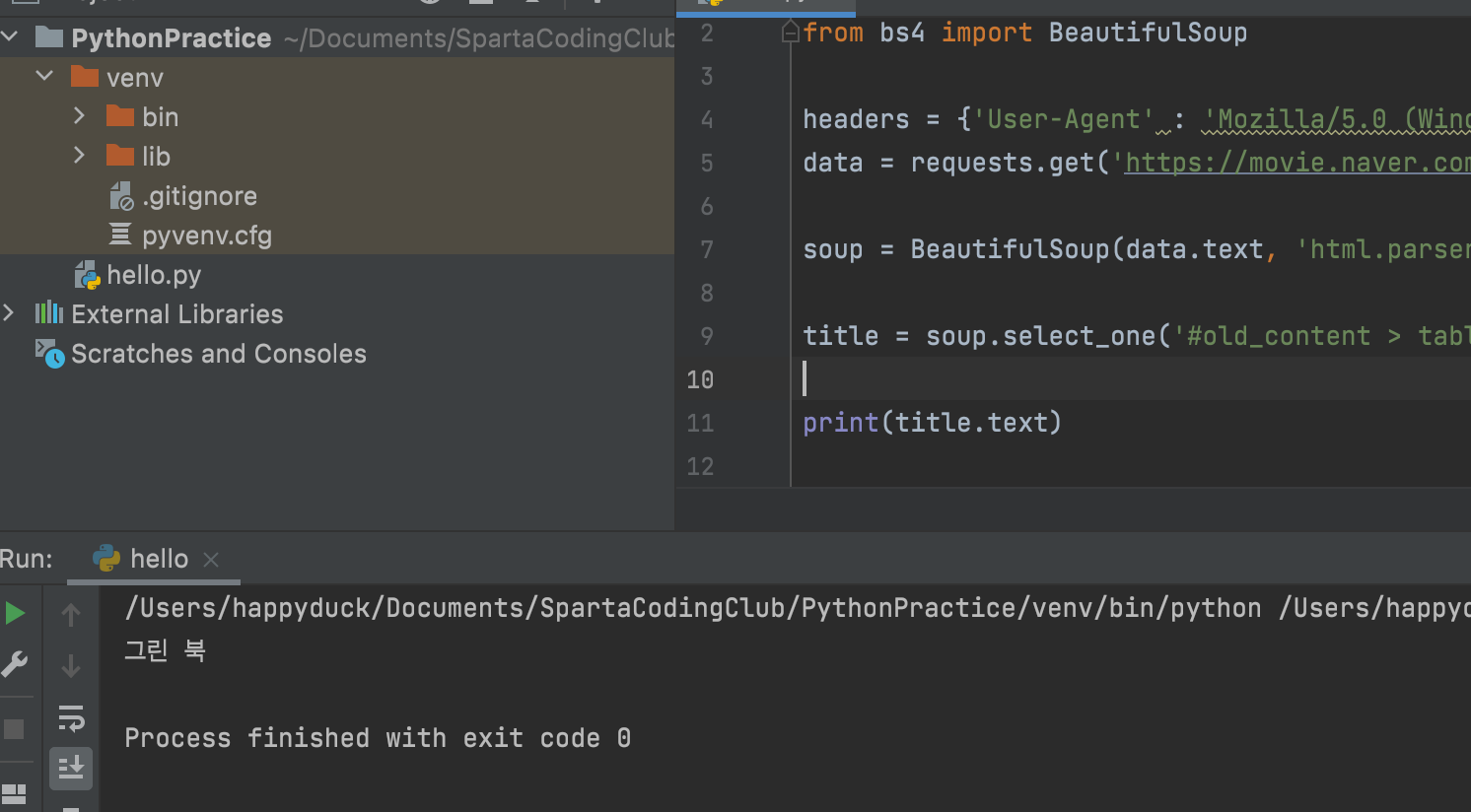Click the .gitignore file icon
The height and width of the screenshot is (812, 1471).
(x=121, y=196)
